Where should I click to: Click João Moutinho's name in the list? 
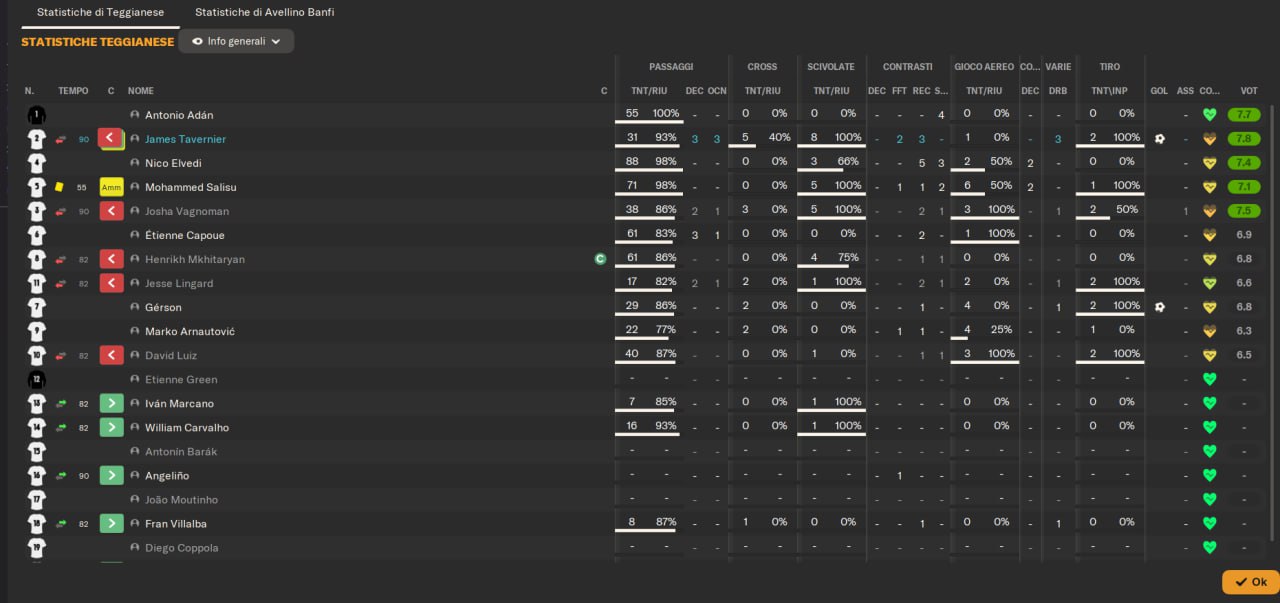[x=181, y=499]
